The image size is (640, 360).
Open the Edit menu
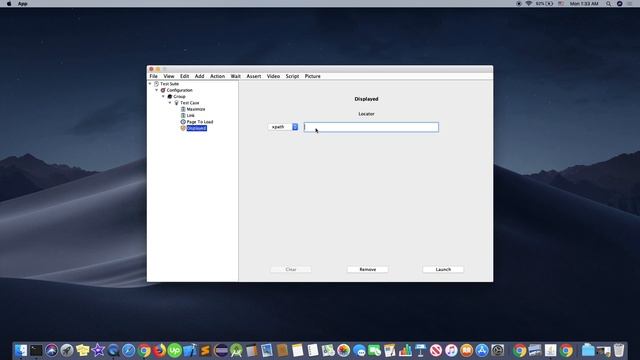coord(184,76)
